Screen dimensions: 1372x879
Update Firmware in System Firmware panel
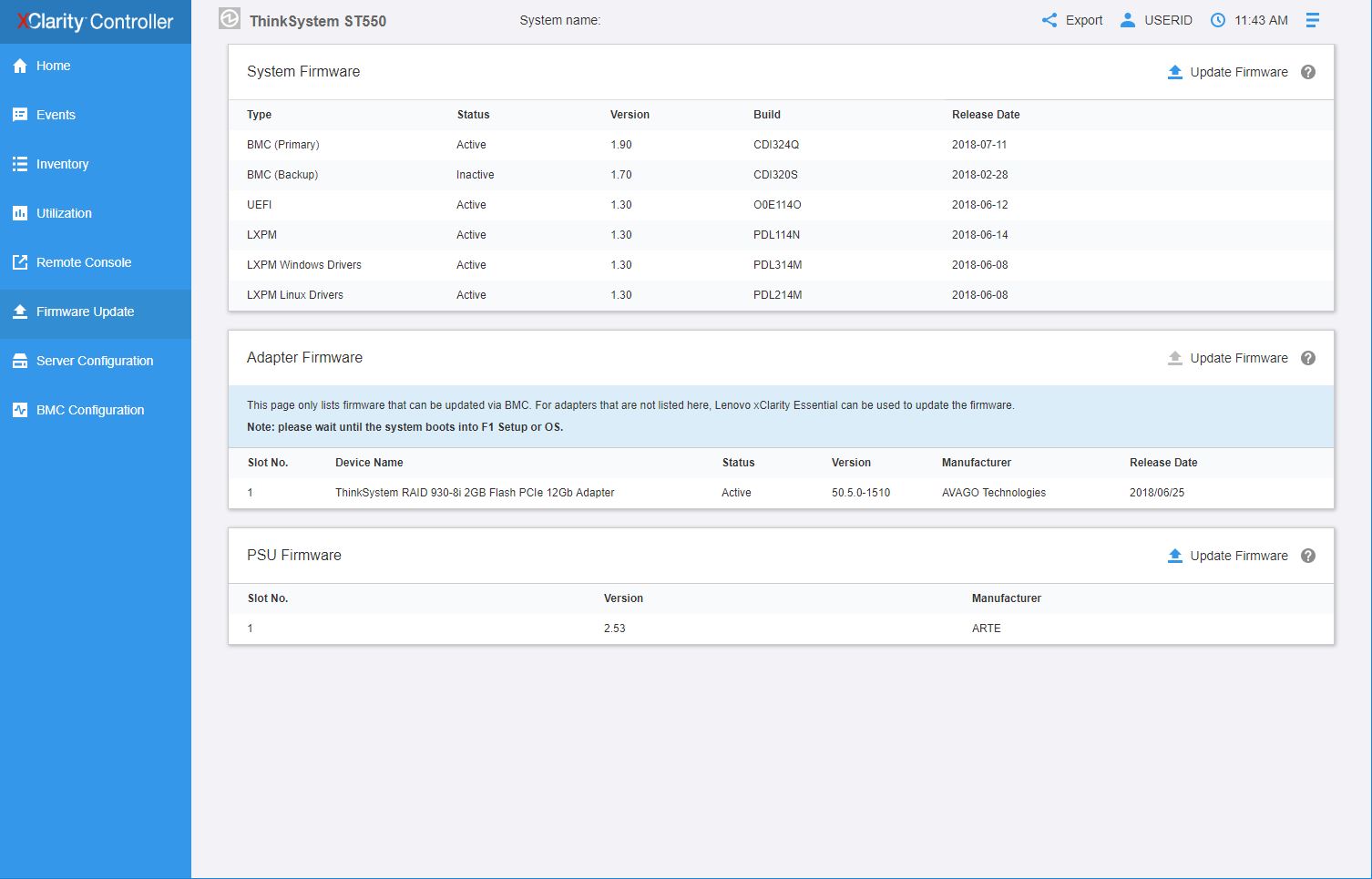click(x=1228, y=72)
